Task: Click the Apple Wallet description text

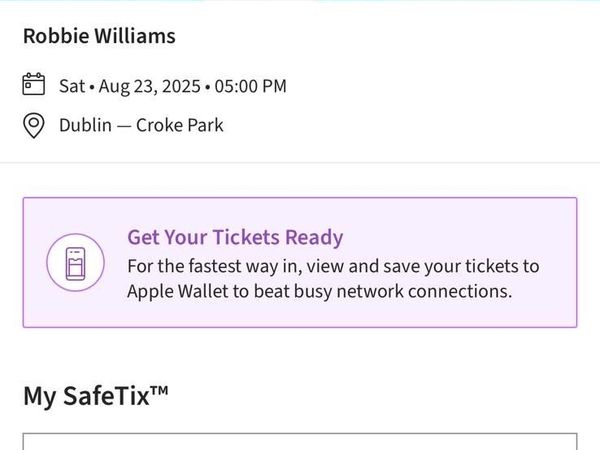Action: 333,279
